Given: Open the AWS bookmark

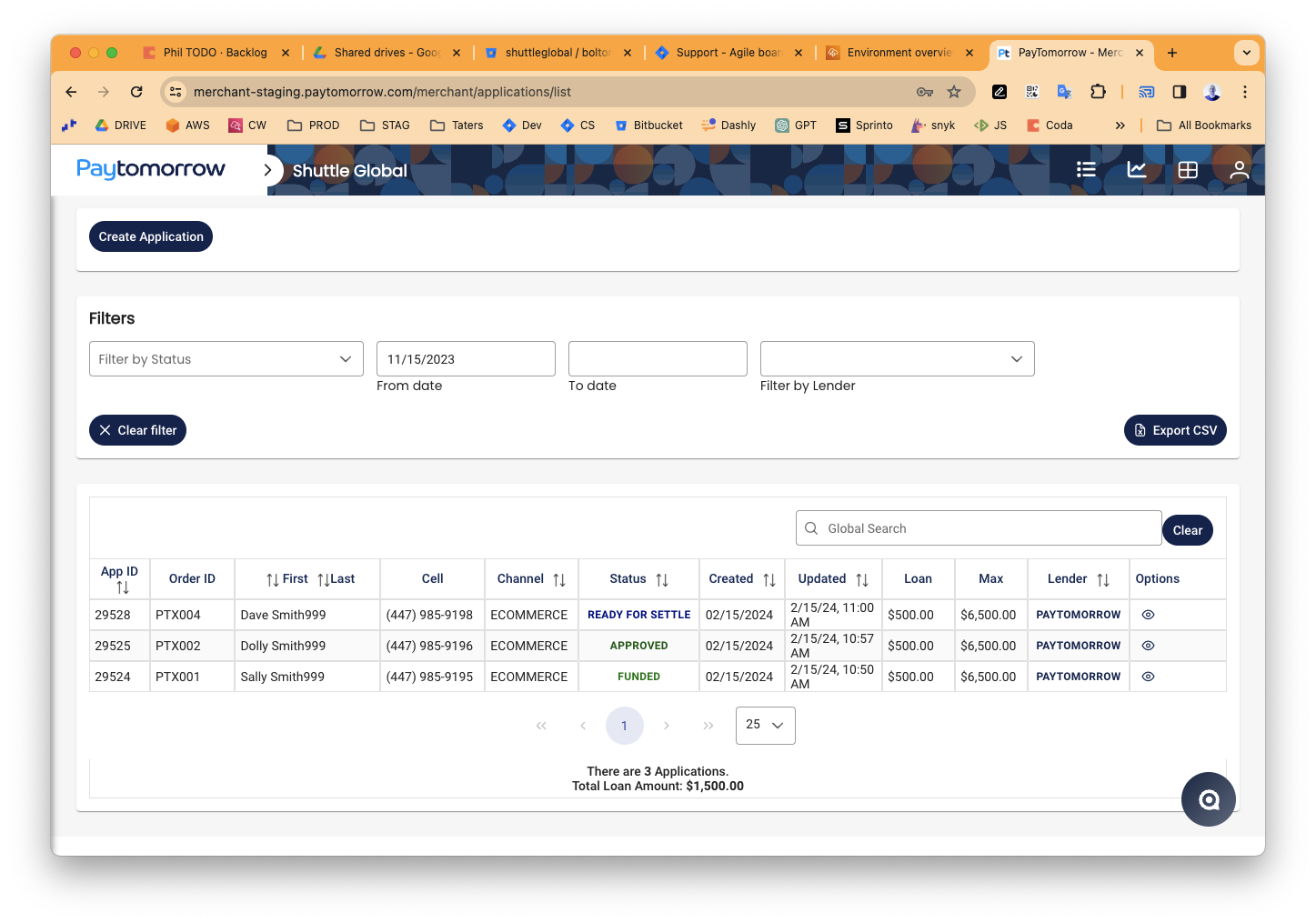Looking at the screenshot, I should coord(187,125).
